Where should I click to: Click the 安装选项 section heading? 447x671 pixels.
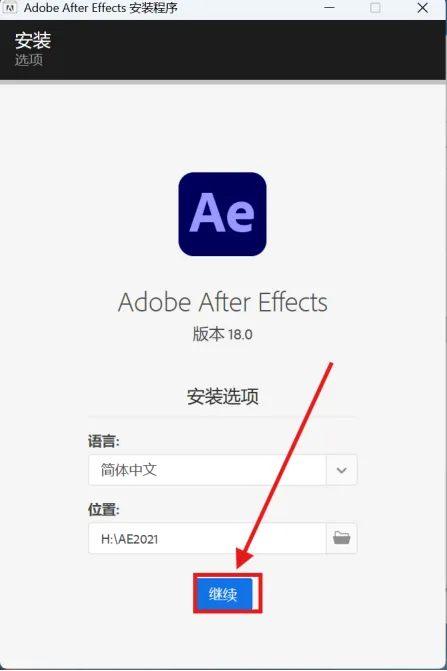pos(223,397)
